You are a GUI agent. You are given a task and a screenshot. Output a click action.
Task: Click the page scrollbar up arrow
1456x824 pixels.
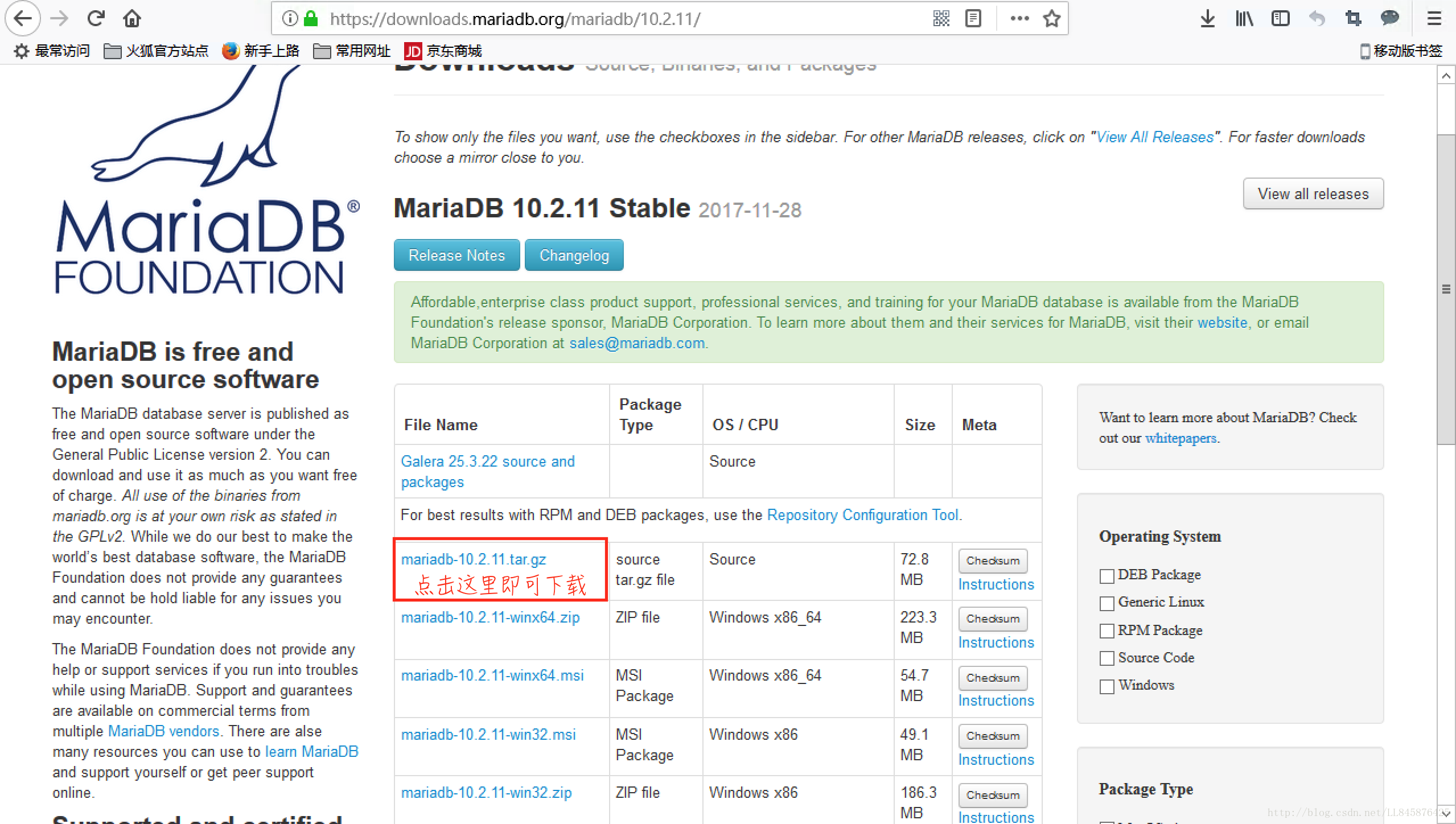[x=1446, y=75]
